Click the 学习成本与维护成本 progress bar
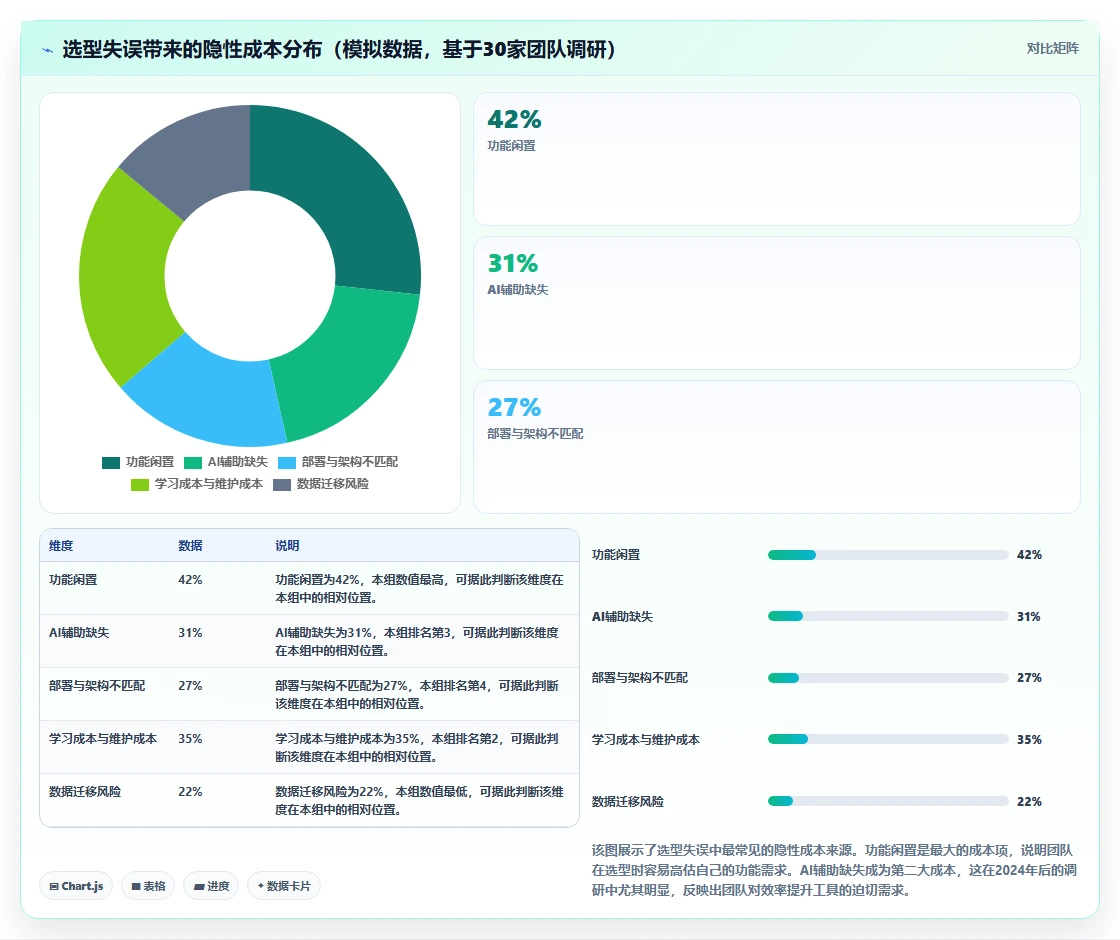 (888, 739)
